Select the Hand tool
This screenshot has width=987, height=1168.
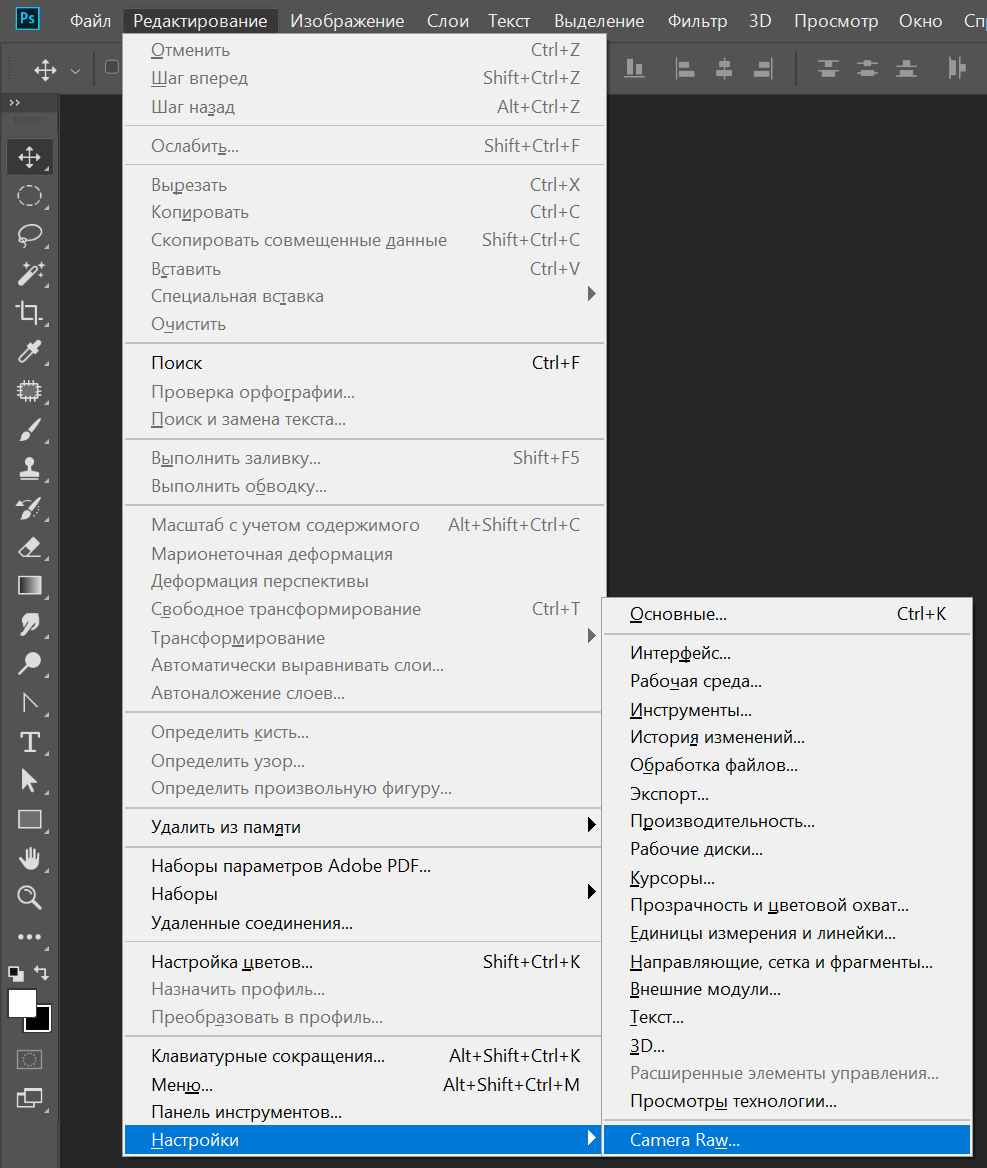(30, 858)
